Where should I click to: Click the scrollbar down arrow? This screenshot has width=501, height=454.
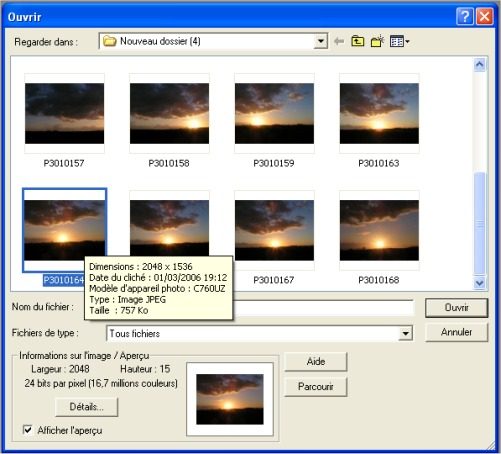tap(479, 283)
